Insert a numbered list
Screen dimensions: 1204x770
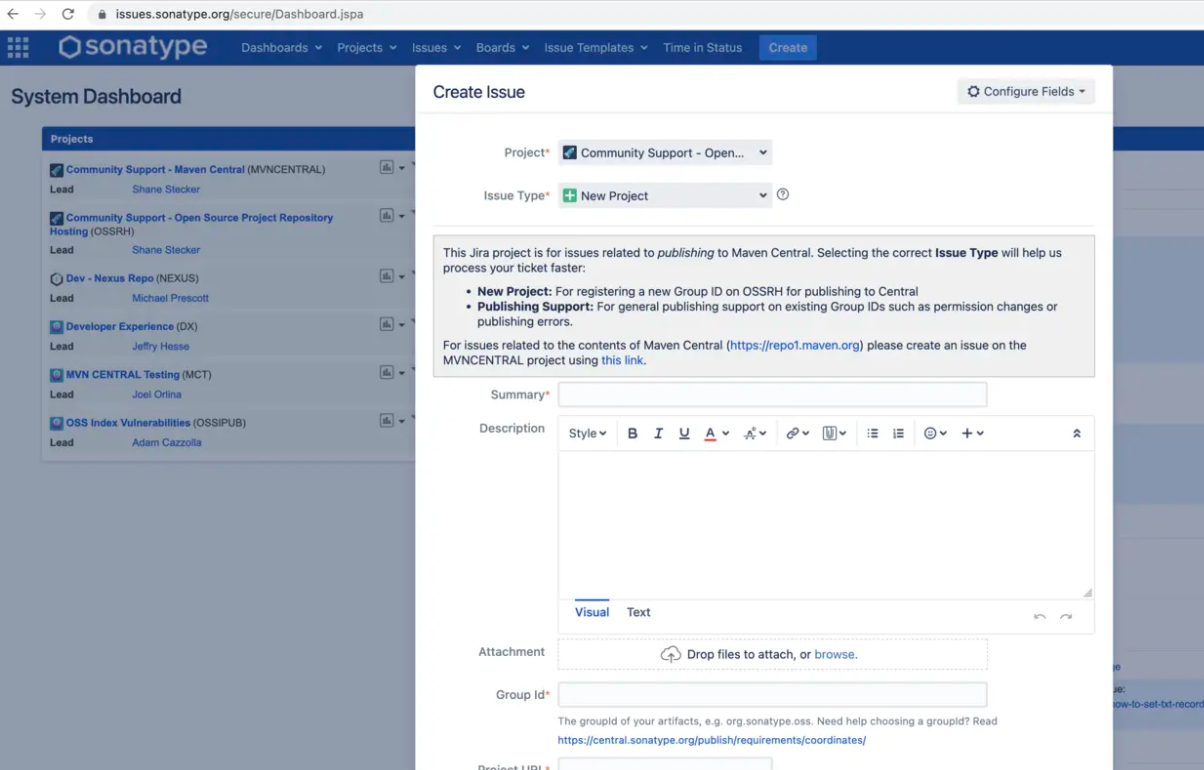[x=898, y=433]
